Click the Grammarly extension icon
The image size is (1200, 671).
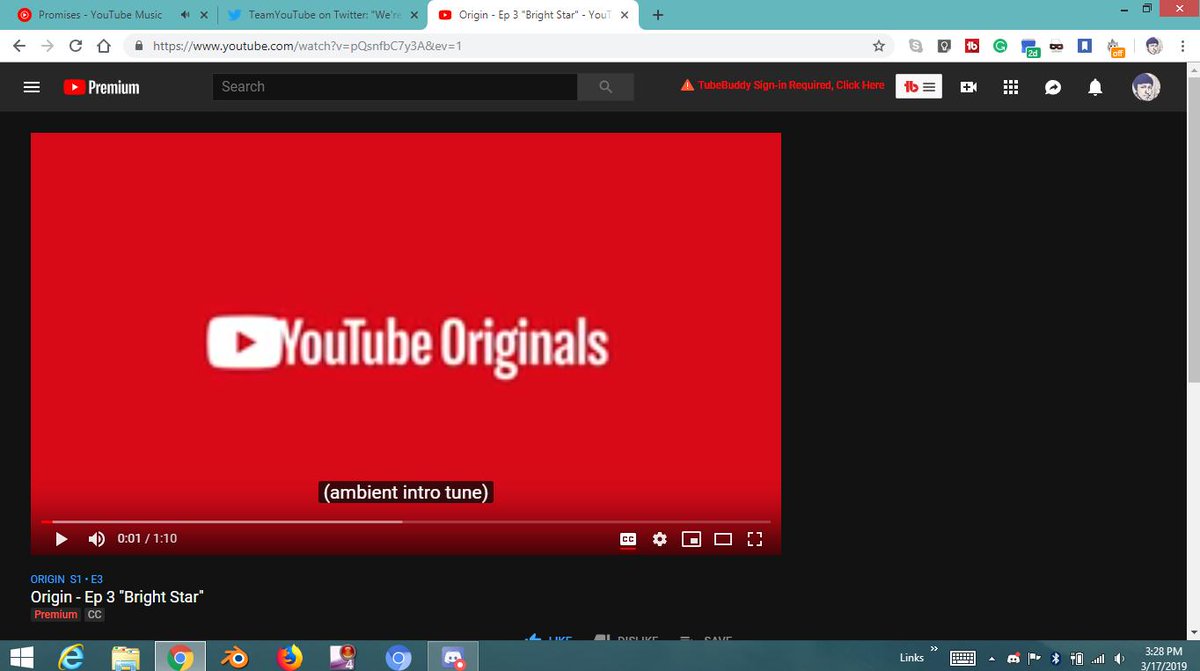click(1000, 46)
